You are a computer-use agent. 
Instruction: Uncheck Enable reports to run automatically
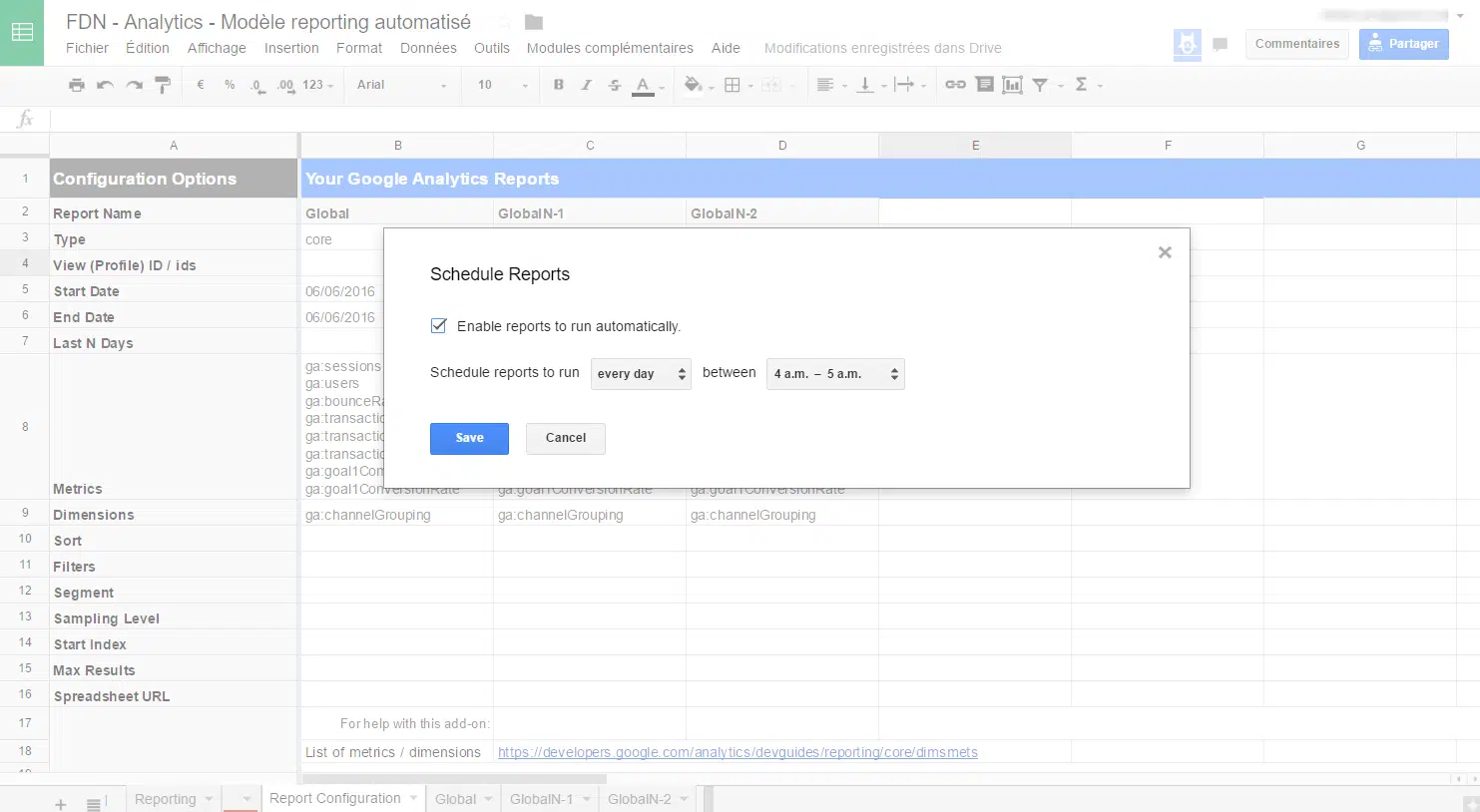tap(439, 326)
